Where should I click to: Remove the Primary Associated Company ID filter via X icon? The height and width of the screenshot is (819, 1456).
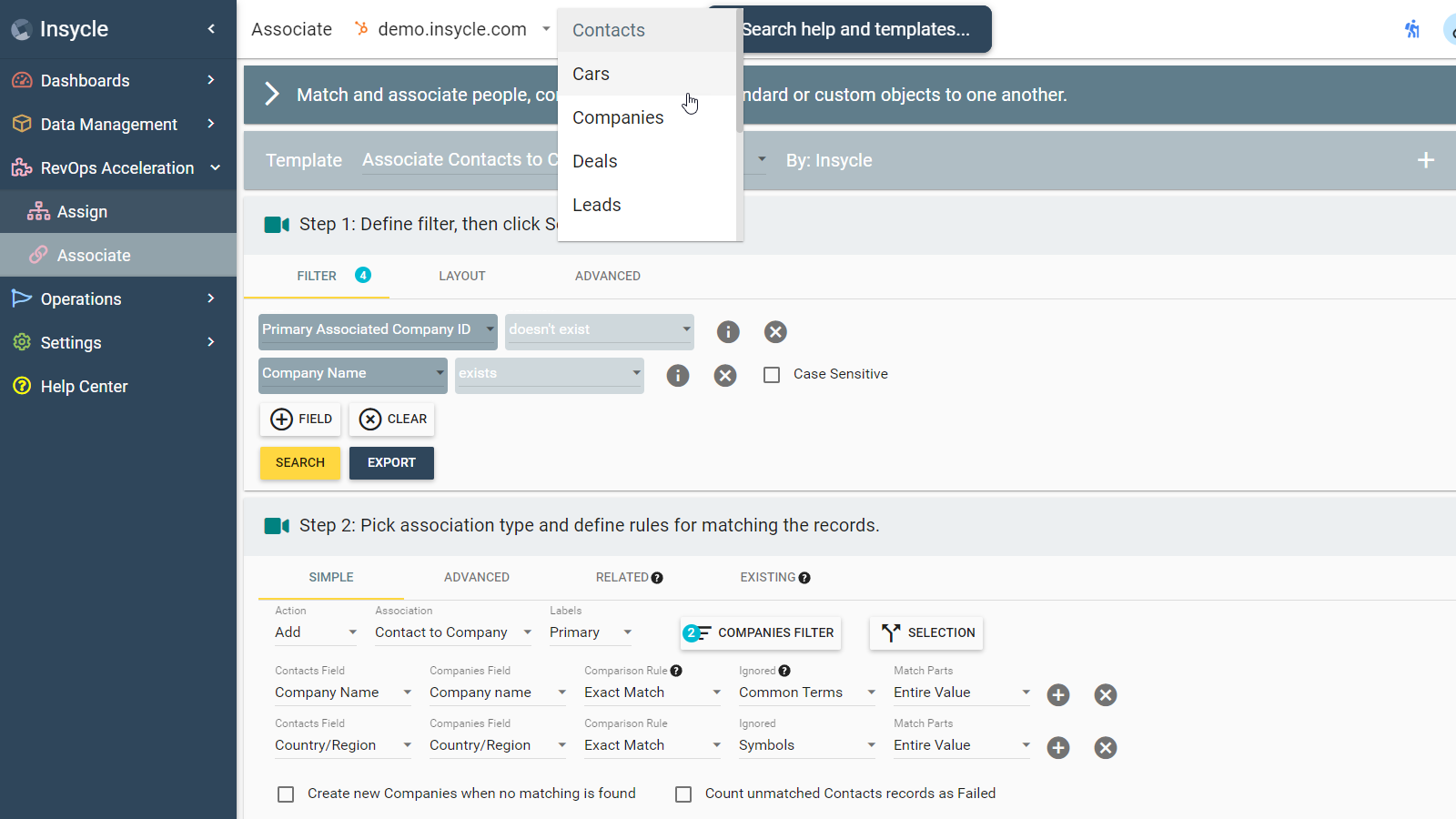pos(775,331)
